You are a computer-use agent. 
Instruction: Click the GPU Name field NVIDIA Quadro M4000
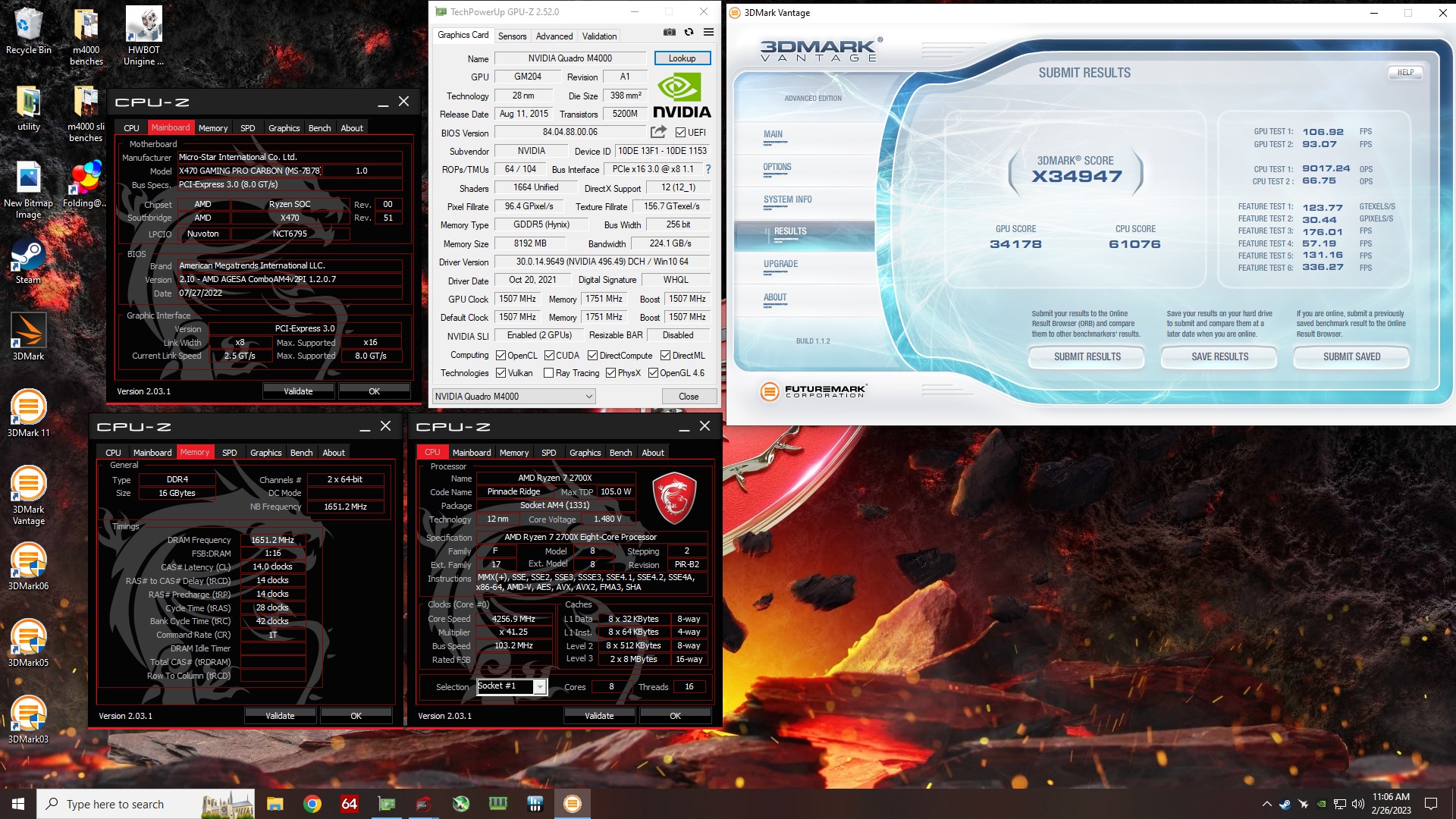point(570,58)
